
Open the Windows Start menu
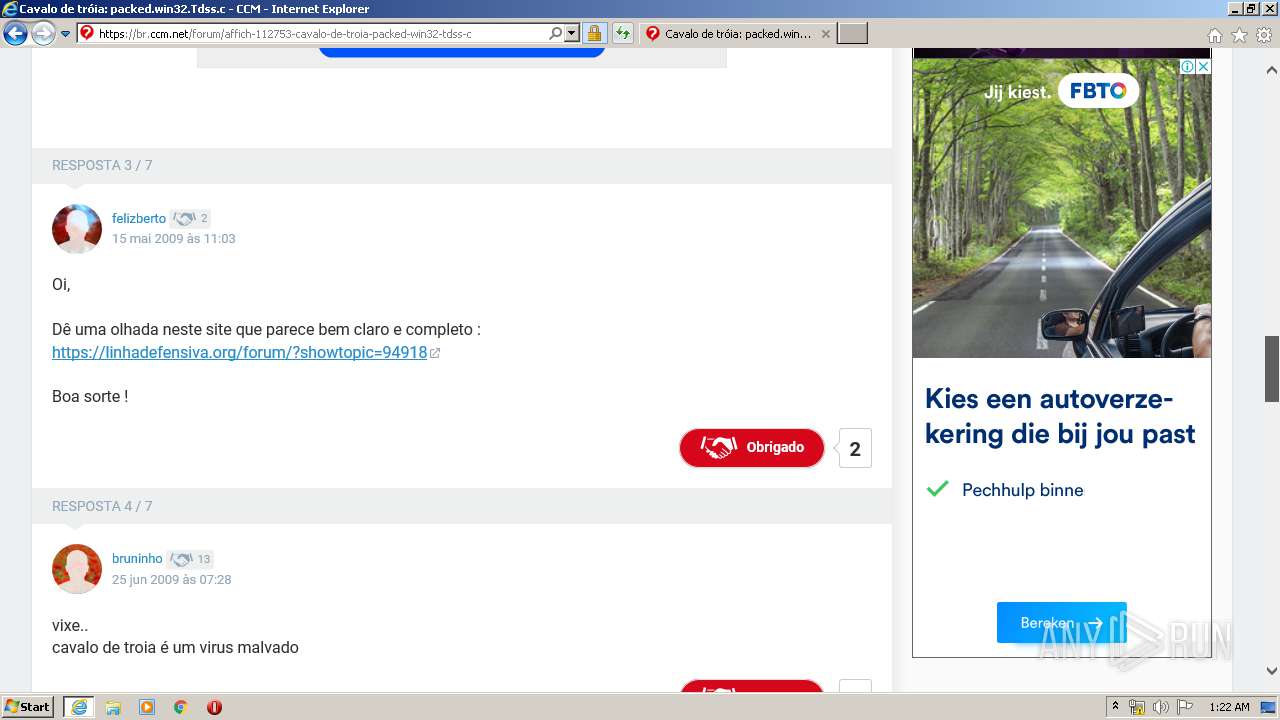tap(28, 707)
